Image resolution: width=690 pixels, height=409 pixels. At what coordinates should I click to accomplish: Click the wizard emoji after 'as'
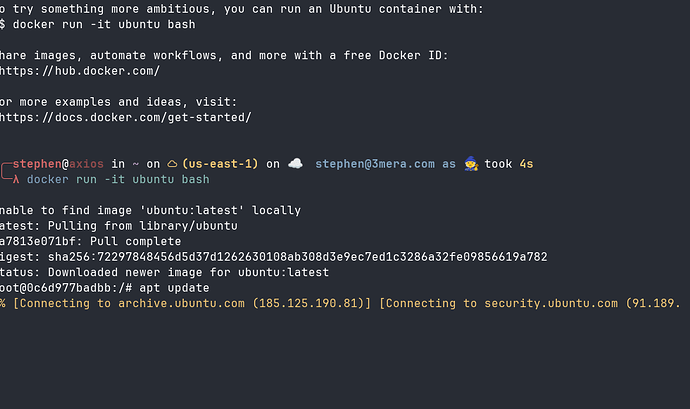click(471, 164)
